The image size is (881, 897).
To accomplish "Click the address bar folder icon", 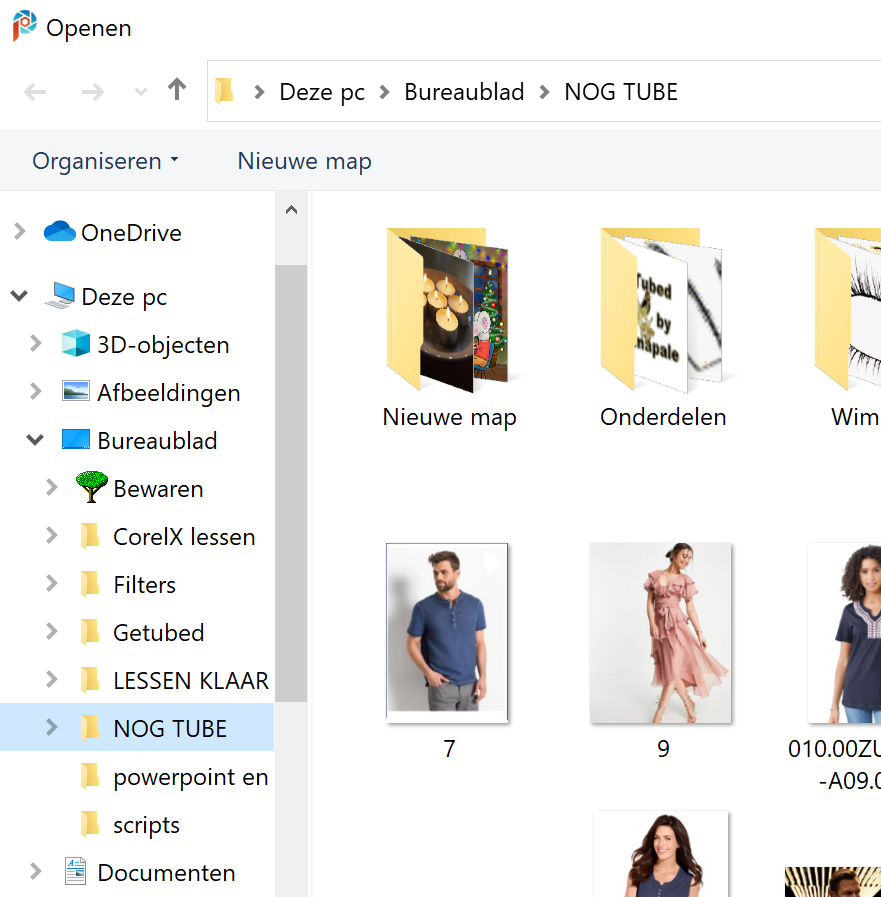I will pos(224,91).
